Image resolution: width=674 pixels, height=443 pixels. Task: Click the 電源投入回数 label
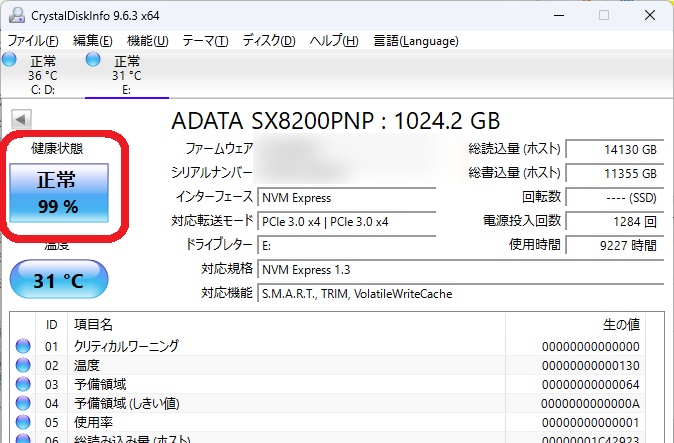[522, 220]
